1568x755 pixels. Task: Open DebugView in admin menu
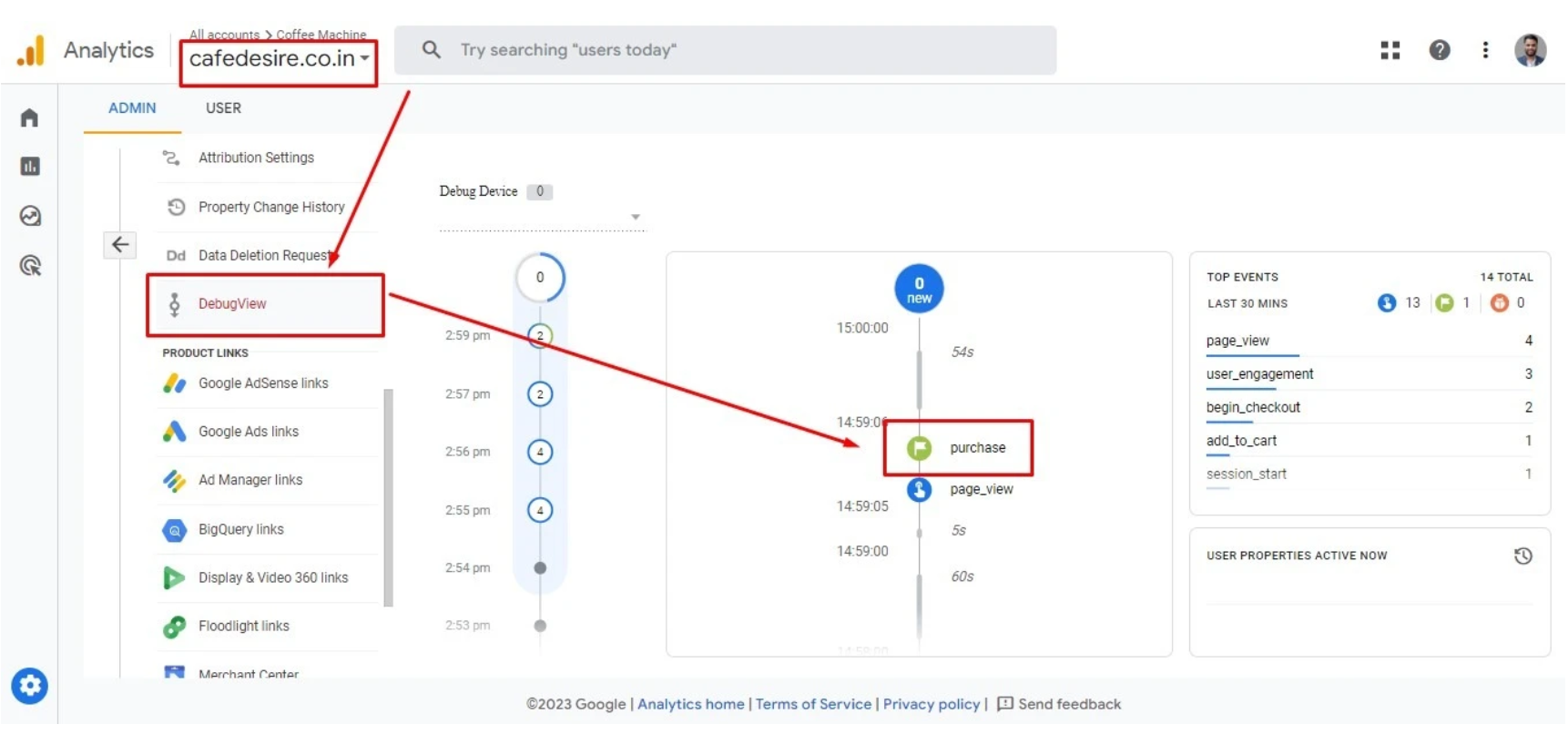[233, 304]
